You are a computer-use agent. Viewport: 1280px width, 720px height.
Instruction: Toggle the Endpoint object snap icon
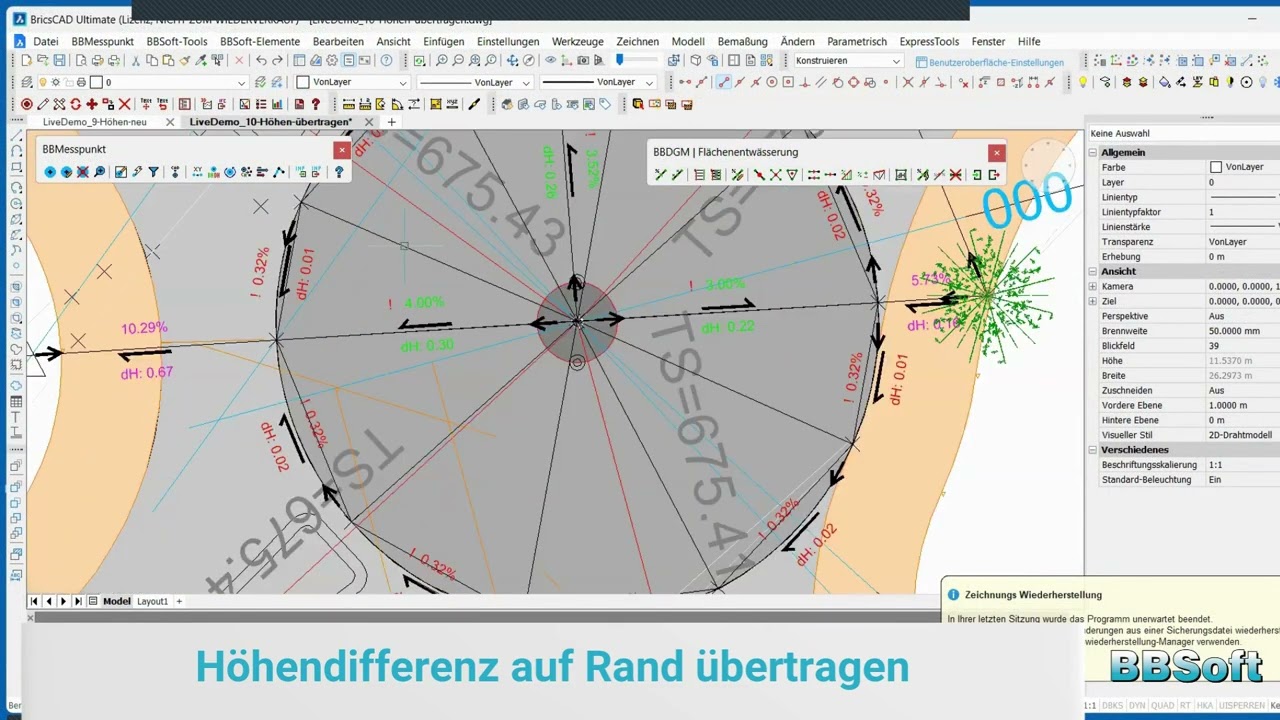point(724,82)
